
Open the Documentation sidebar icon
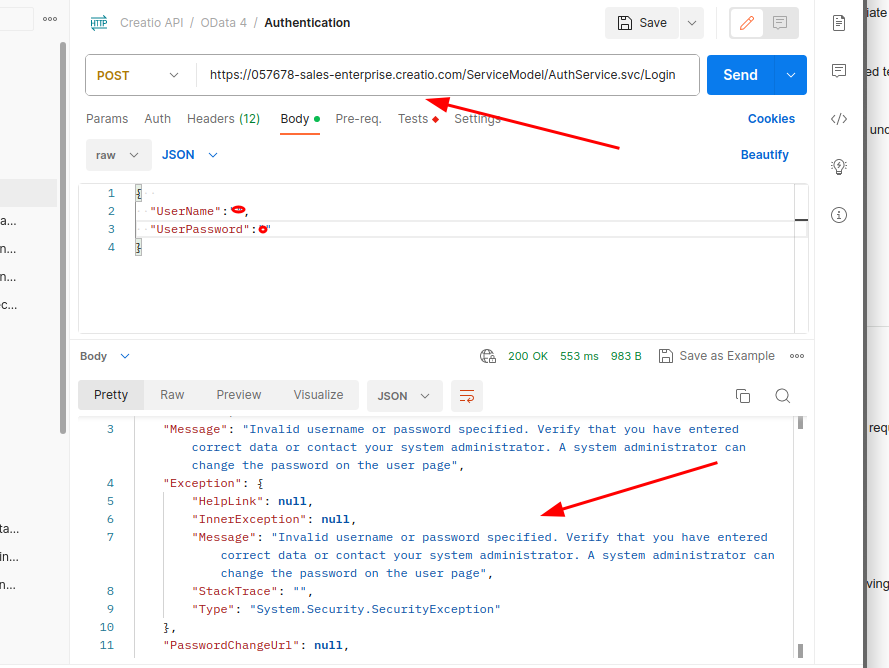coord(839,23)
